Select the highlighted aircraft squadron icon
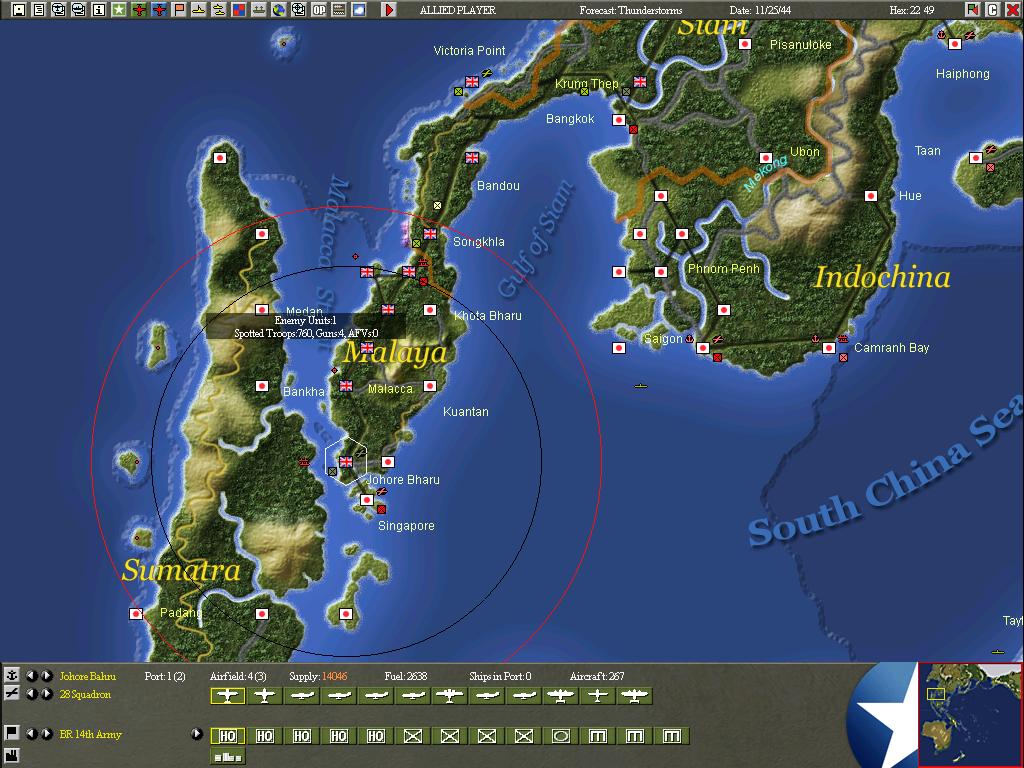 point(227,696)
